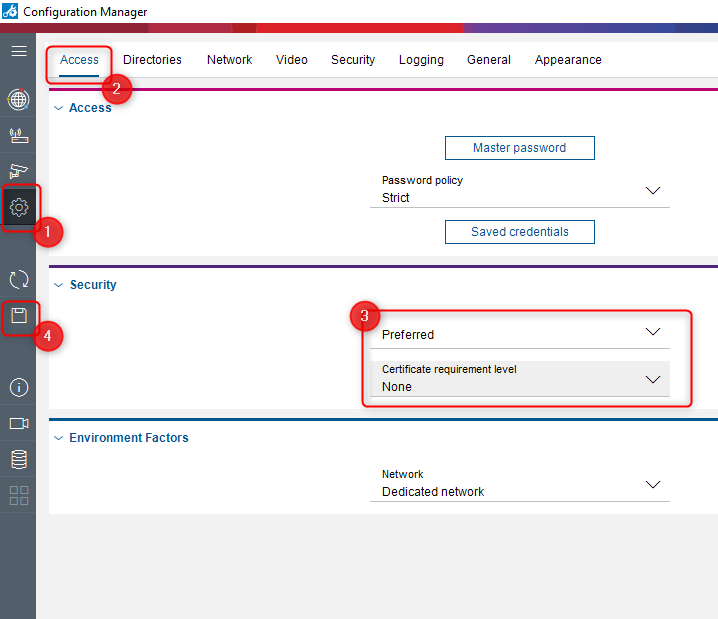Open the My Devices camera icon
Image resolution: width=718 pixels, height=619 pixels.
[x=18, y=171]
